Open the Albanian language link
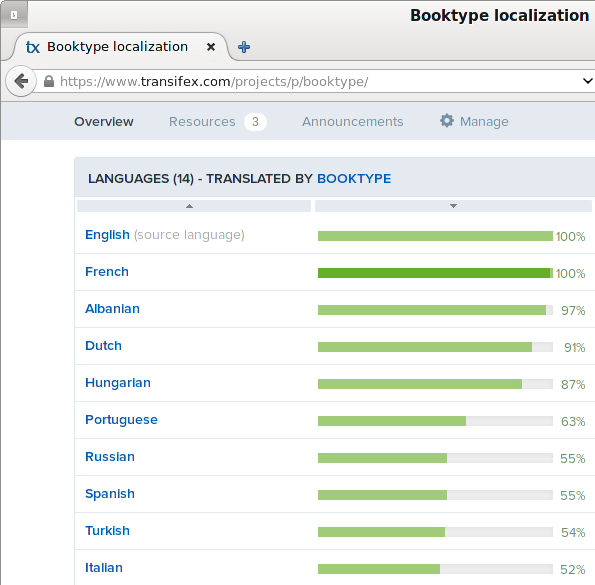The width and height of the screenshot is (595, 585). (112, 308)
